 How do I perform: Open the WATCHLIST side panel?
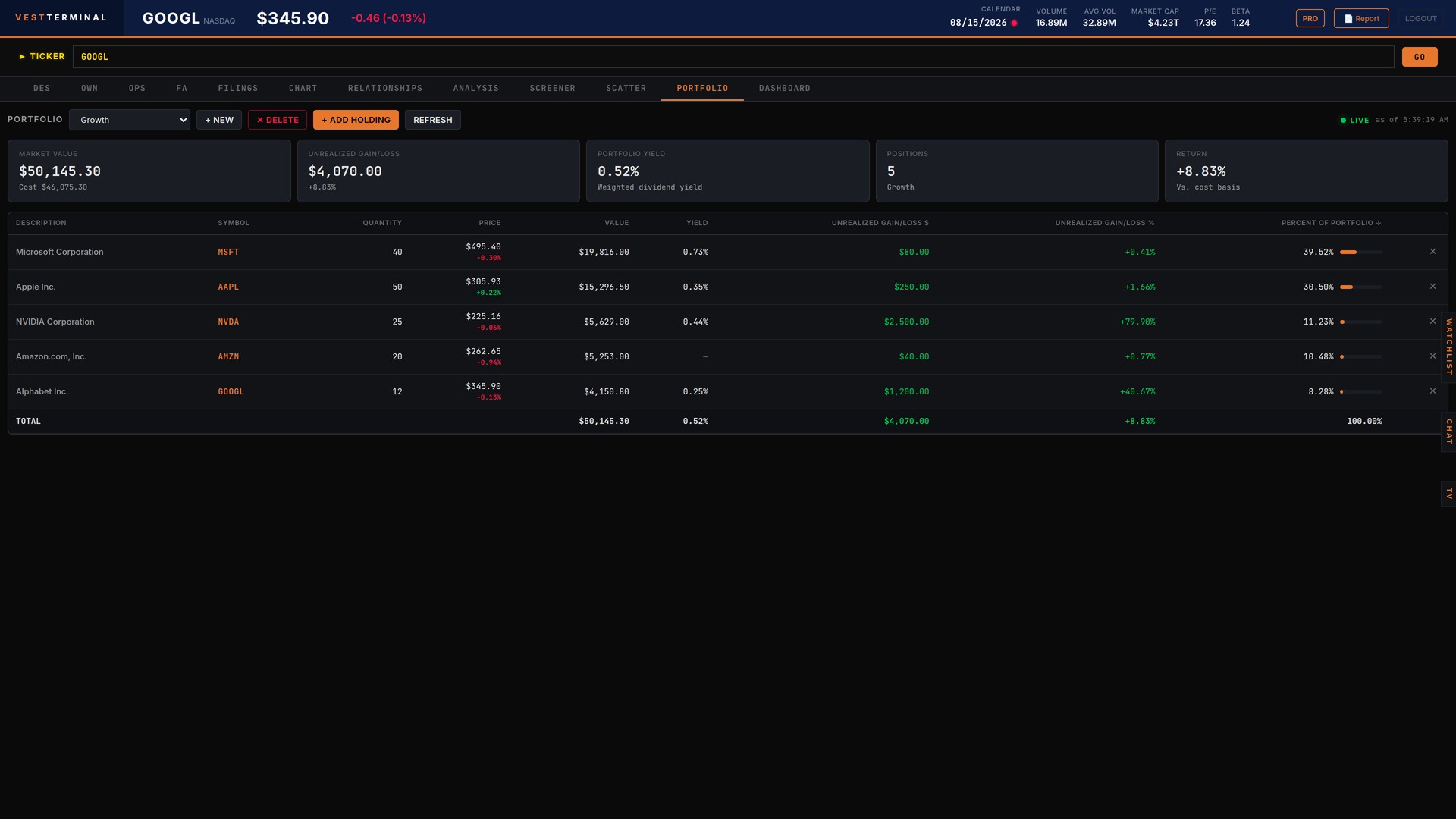click(x=1448, y=347)
